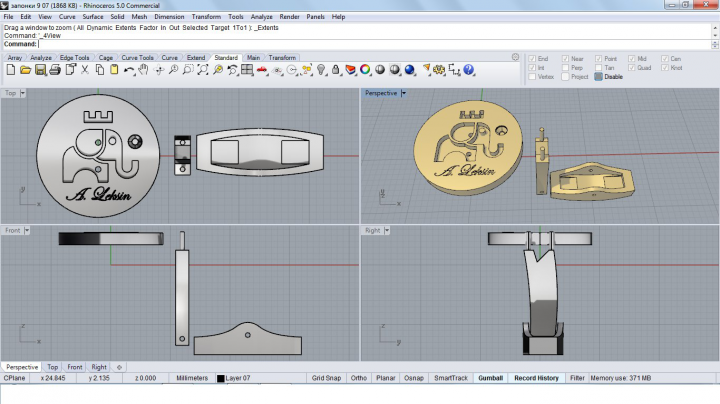Save the model with the floppy disk icon

40,70
